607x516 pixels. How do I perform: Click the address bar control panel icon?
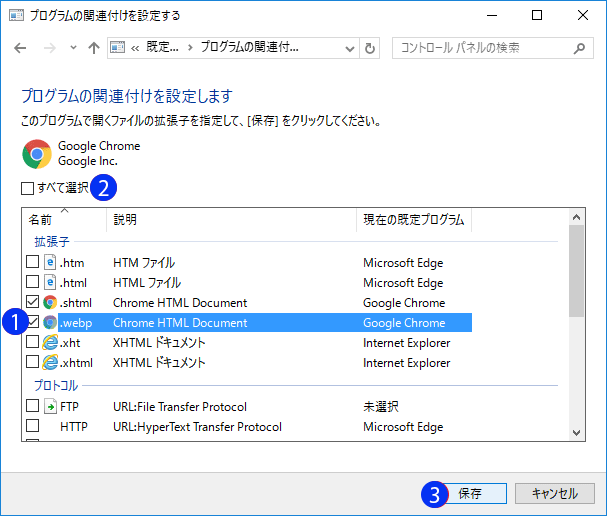[x=117, y=48]
